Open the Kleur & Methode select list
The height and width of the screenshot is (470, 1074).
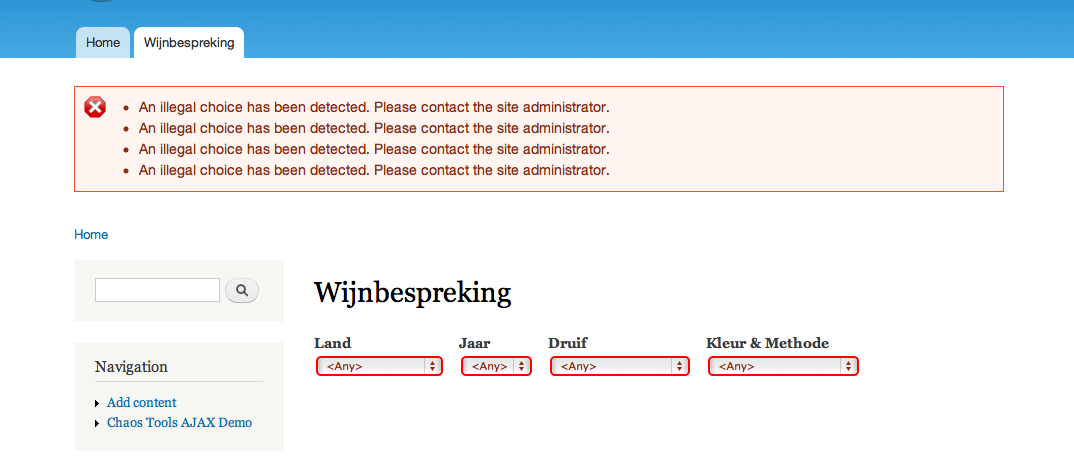pos(783,366)
